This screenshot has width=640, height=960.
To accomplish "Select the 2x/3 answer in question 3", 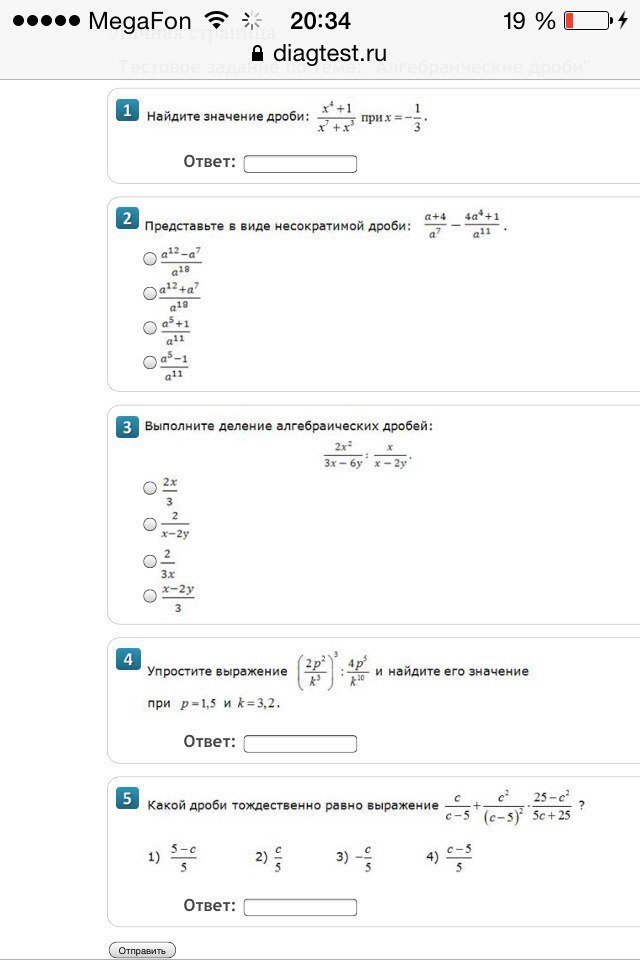I will pos(150,488).
